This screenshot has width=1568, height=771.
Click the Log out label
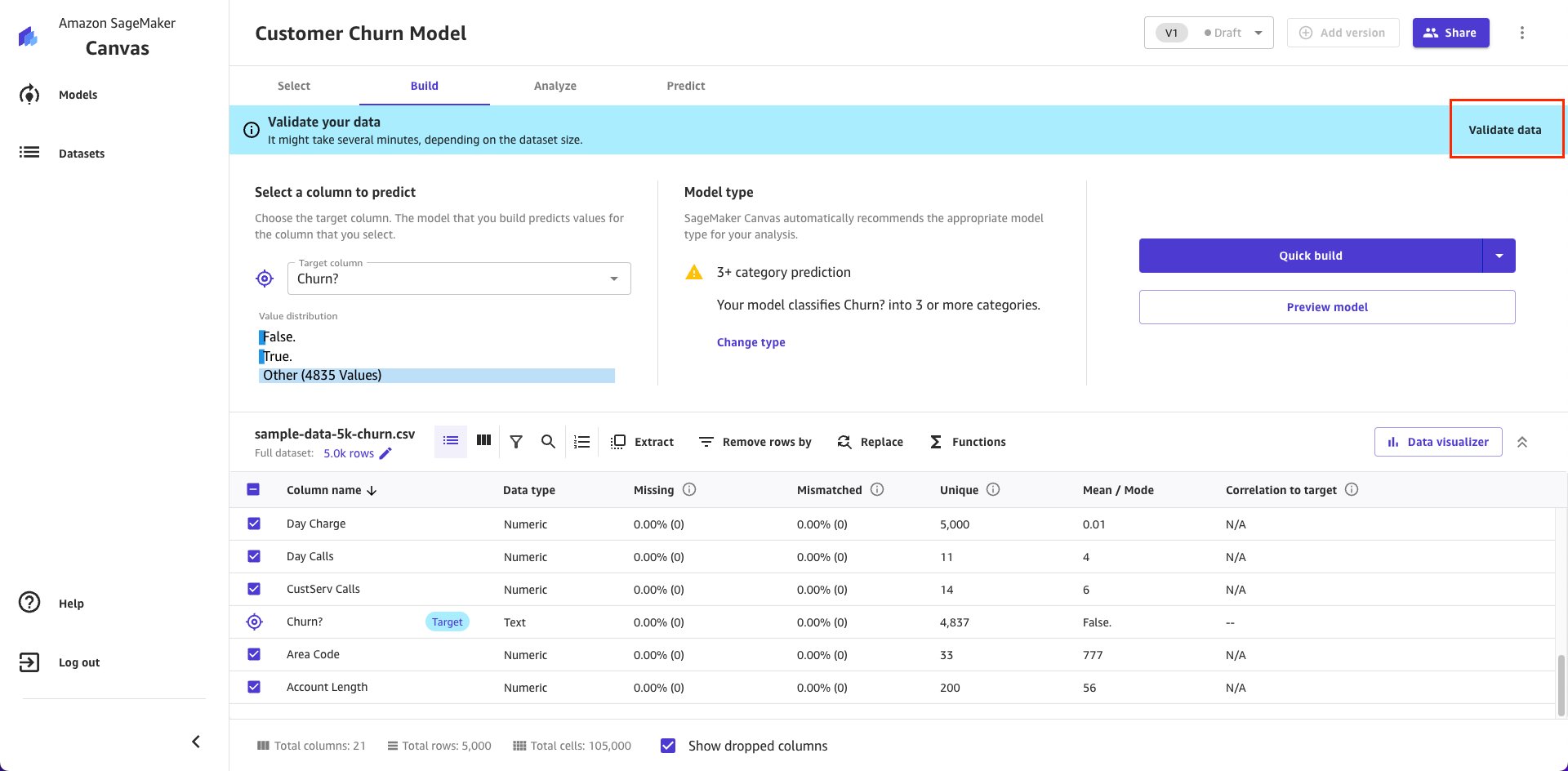79,662
